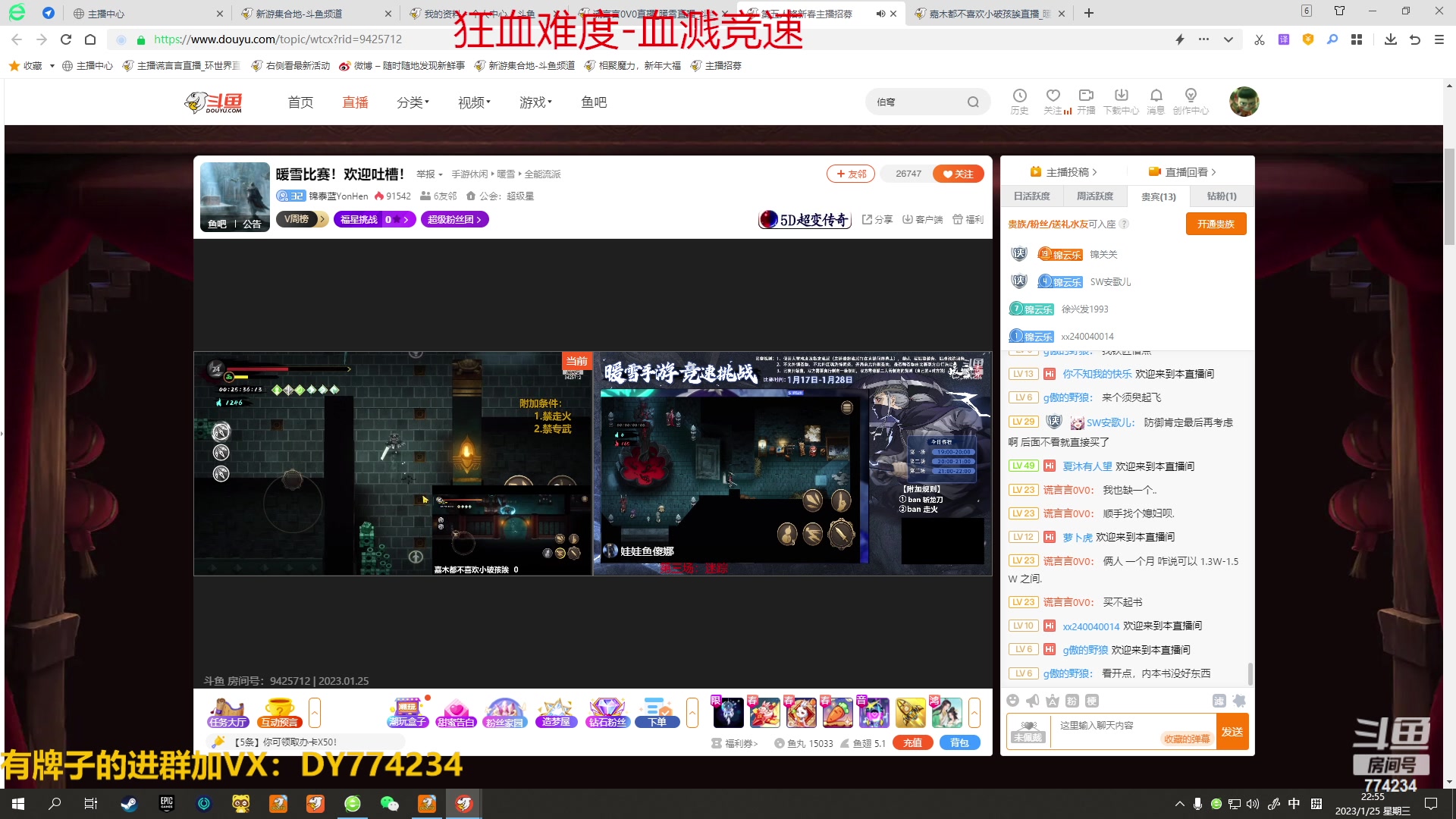This screenshot has width=1456, height=819.
Task: Expand the 分类 category dropdown
Action: [x=413, y=102]
